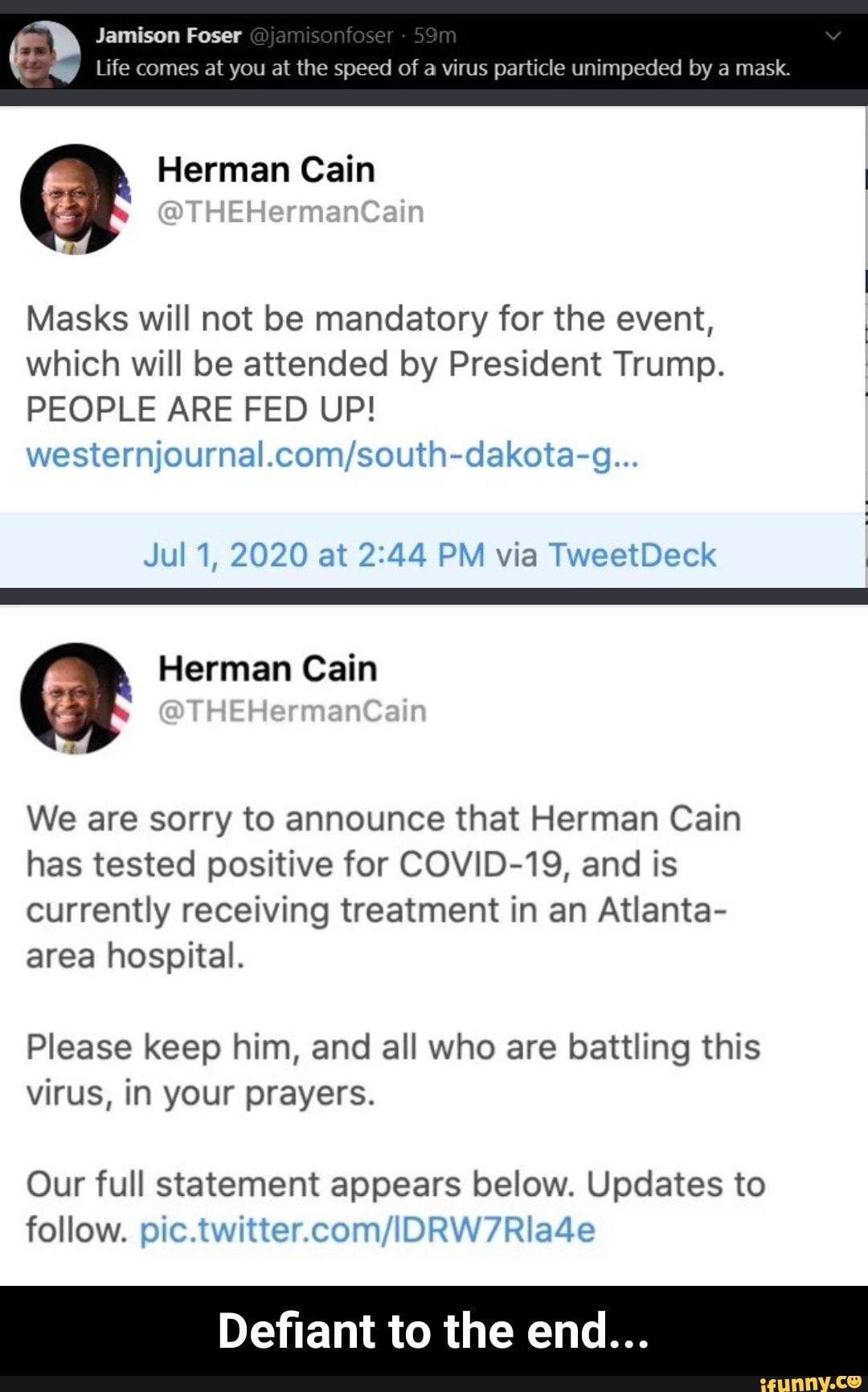The width and height of the screenshot is (868, 1392).
Task: Click Herman Cain name on COVID-19 tweet
Action: [268, 668]
